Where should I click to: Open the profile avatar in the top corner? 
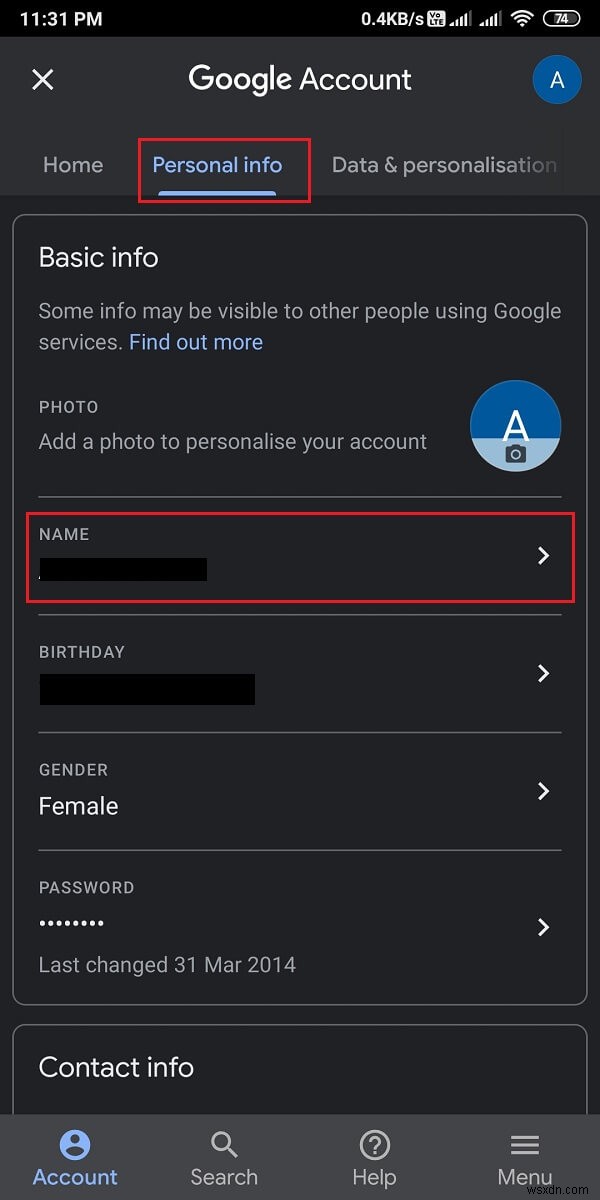pos(557,79)
